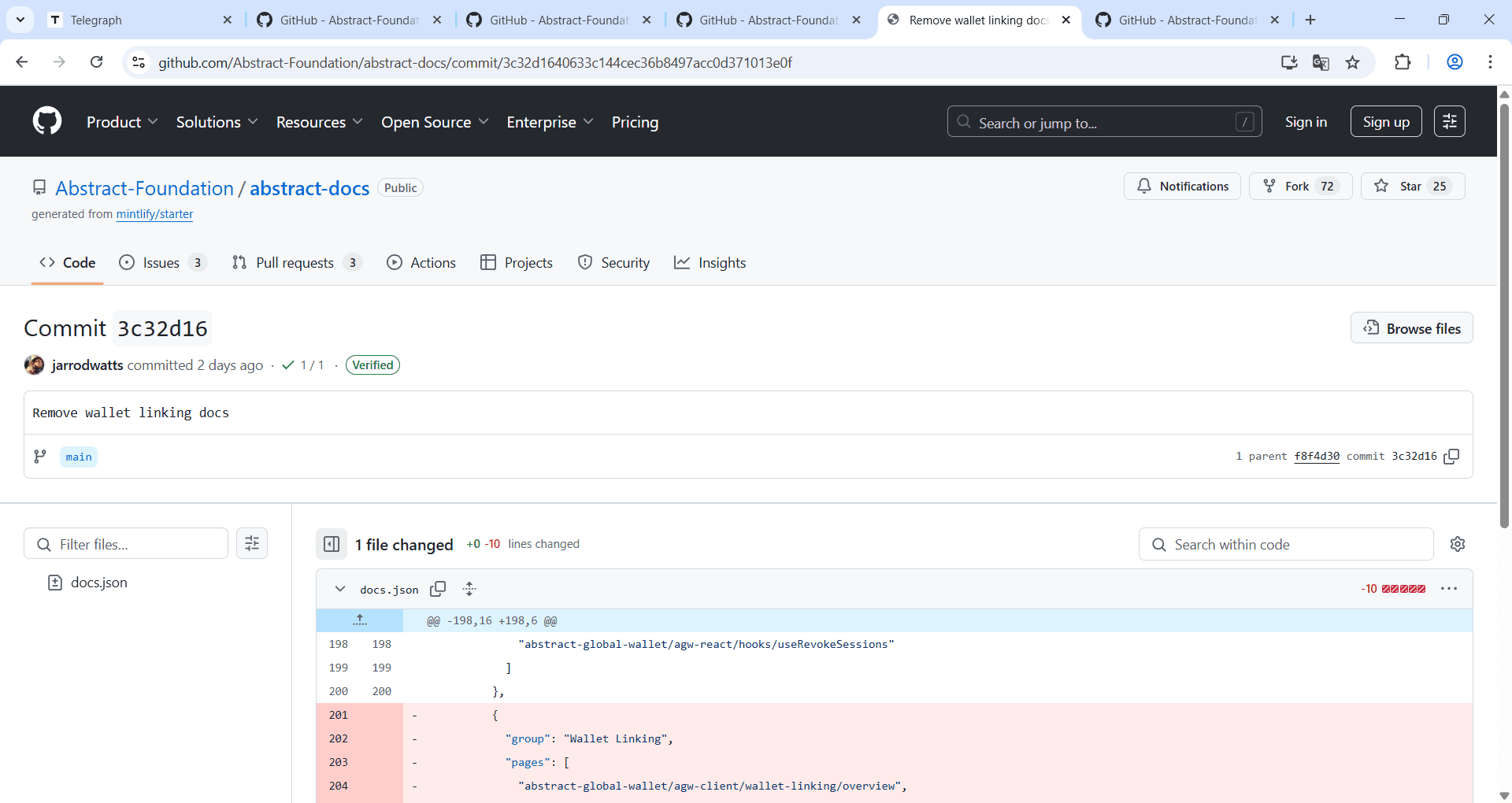Click docs.json diff file name

[389, 590]
